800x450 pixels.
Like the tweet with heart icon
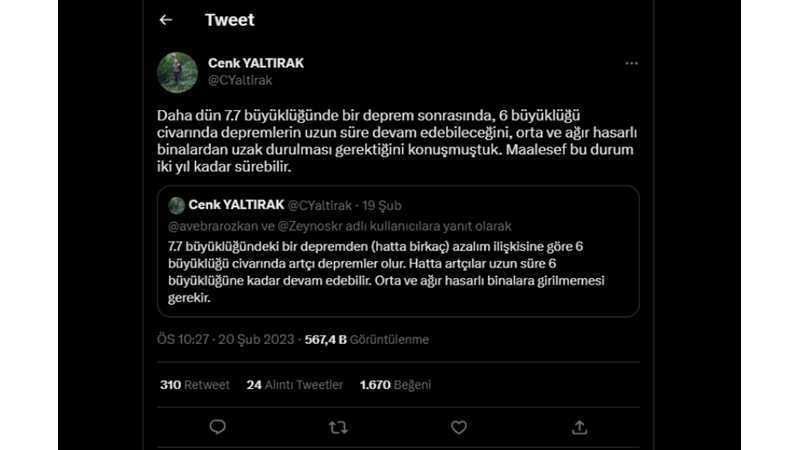click(458, 427)
